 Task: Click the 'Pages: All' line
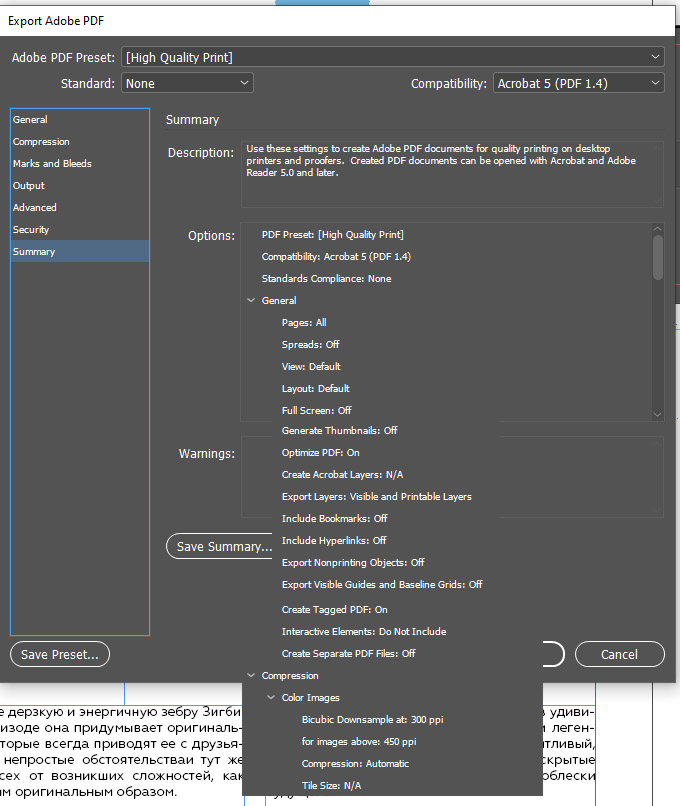click(304, 322)
